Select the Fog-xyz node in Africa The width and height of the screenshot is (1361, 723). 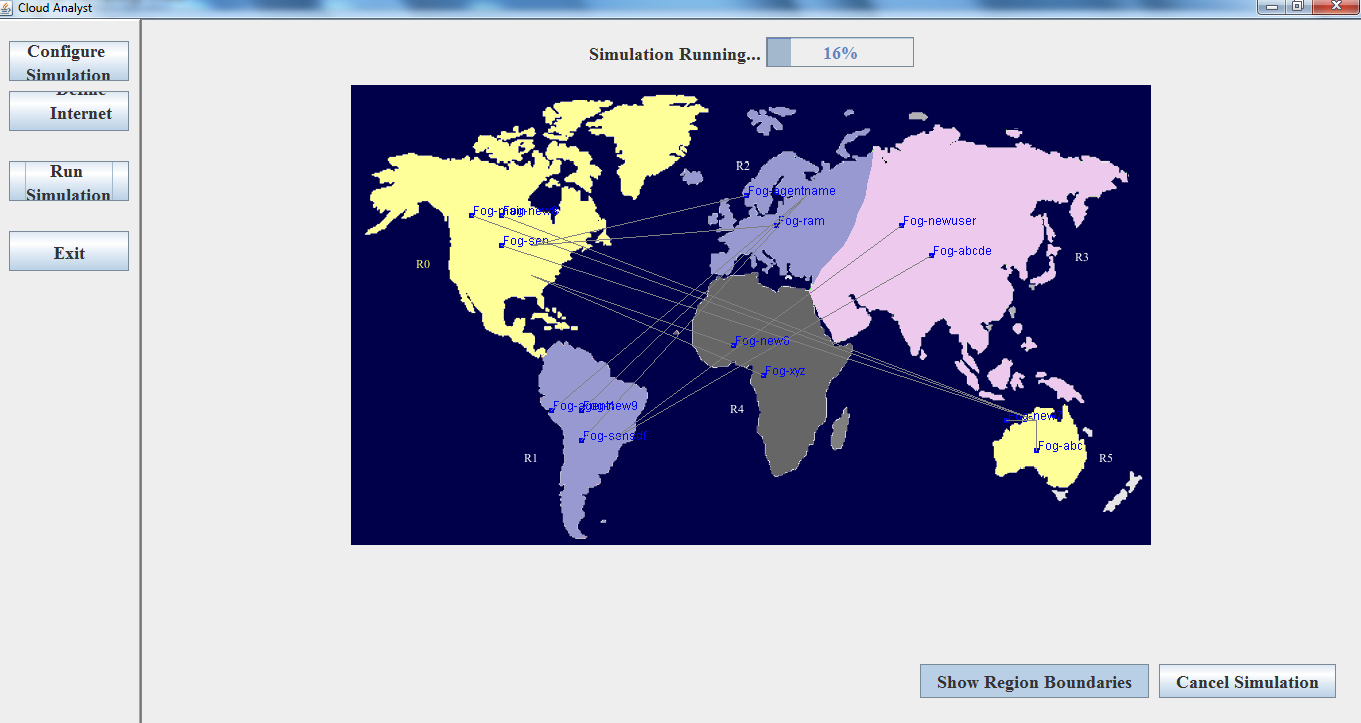pyautogui.click(x=764, y=375)
